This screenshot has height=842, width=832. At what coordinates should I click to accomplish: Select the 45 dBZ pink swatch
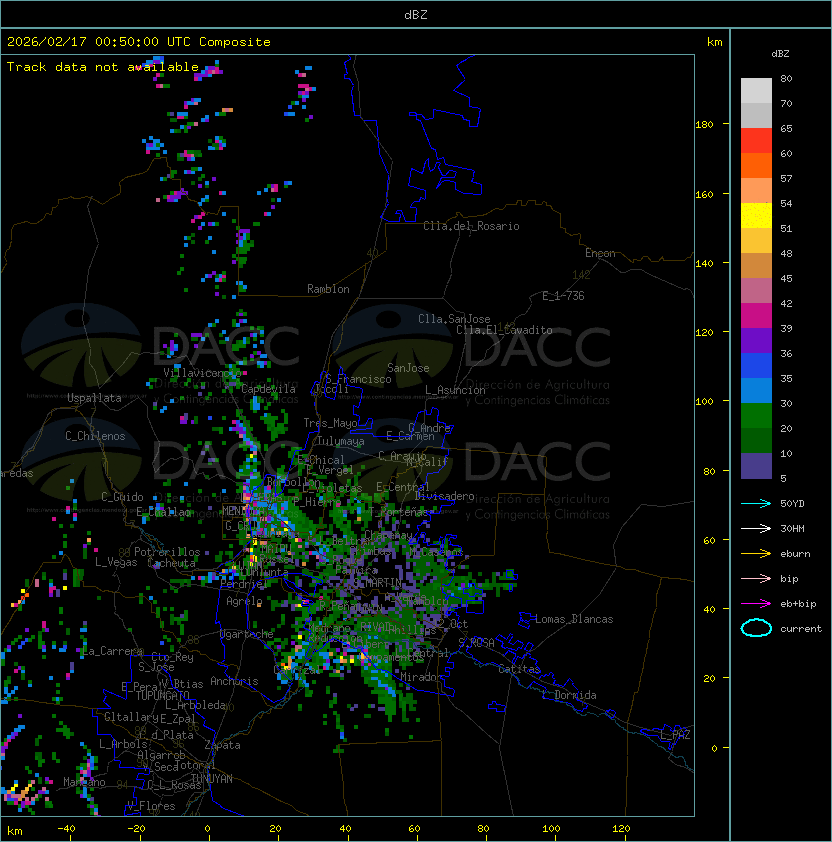756,291
